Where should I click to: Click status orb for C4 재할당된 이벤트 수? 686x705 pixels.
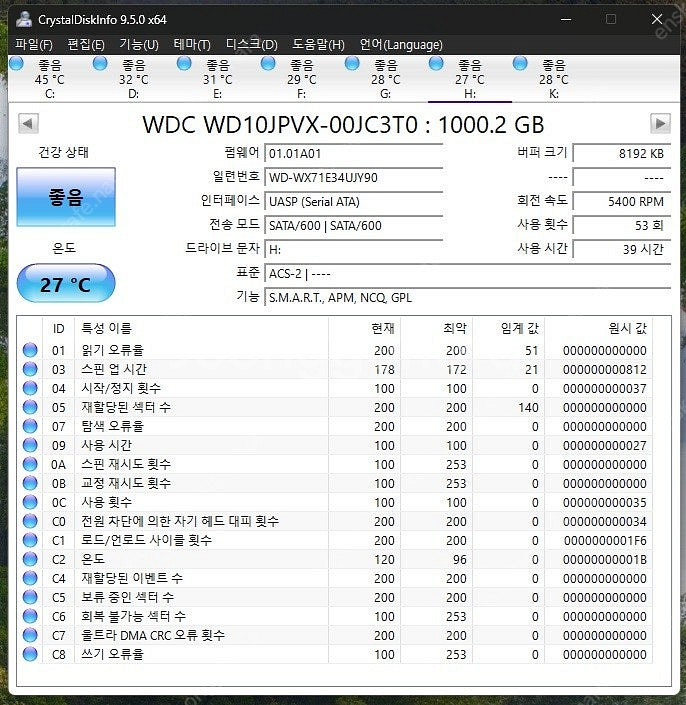(30, 578)
